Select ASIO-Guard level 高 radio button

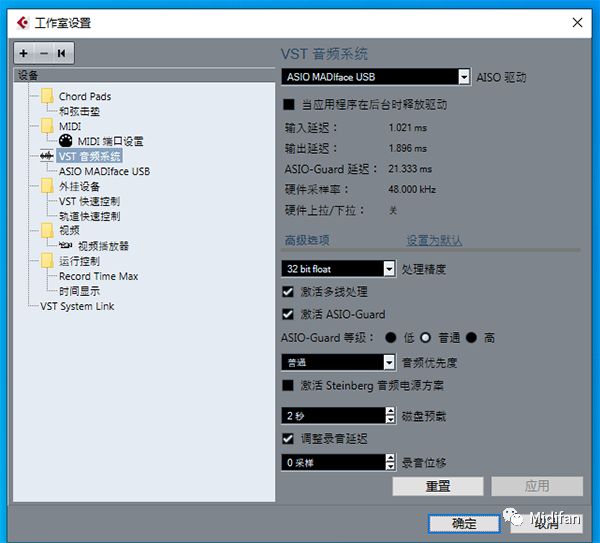[471, 338]
